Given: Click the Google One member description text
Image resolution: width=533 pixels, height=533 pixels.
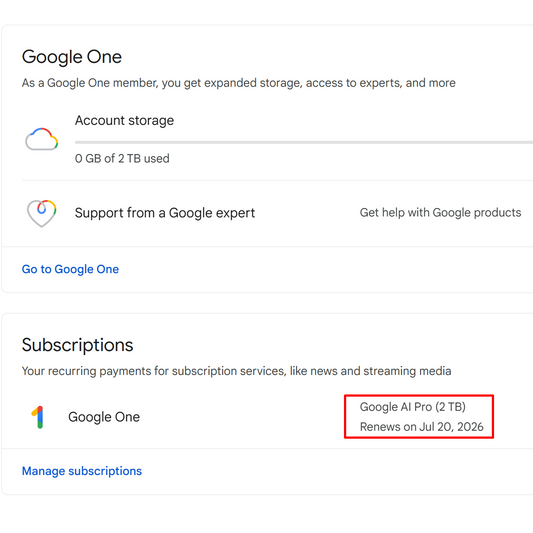Looking at the screenshot, I should 239,83.
